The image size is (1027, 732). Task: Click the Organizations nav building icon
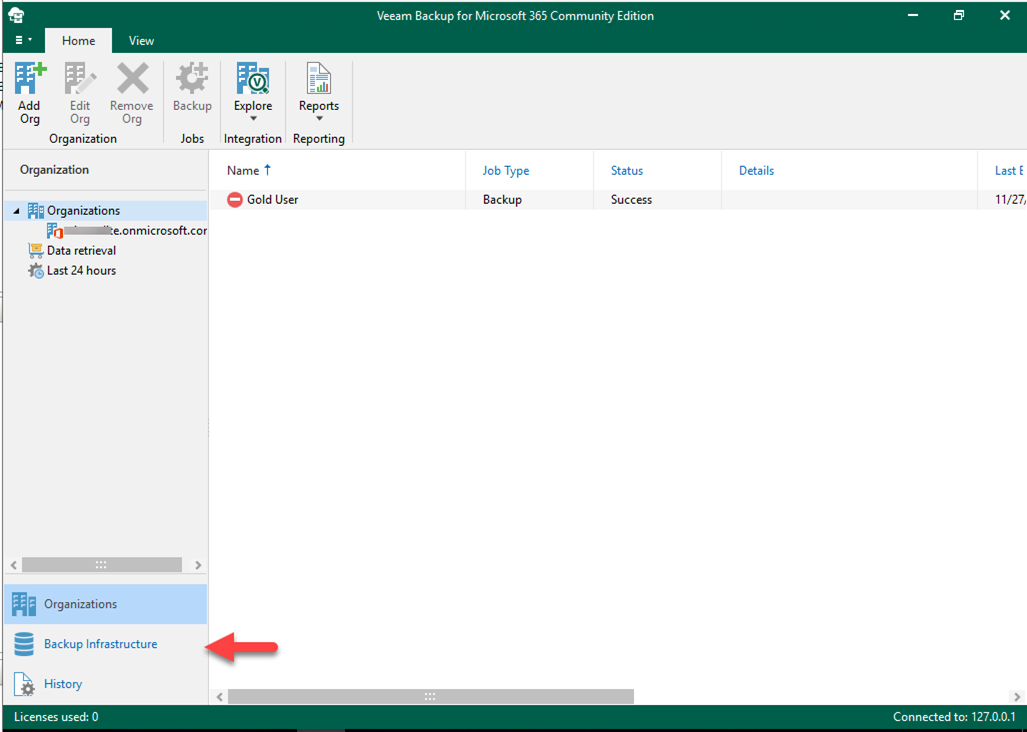tap(24, 604)
